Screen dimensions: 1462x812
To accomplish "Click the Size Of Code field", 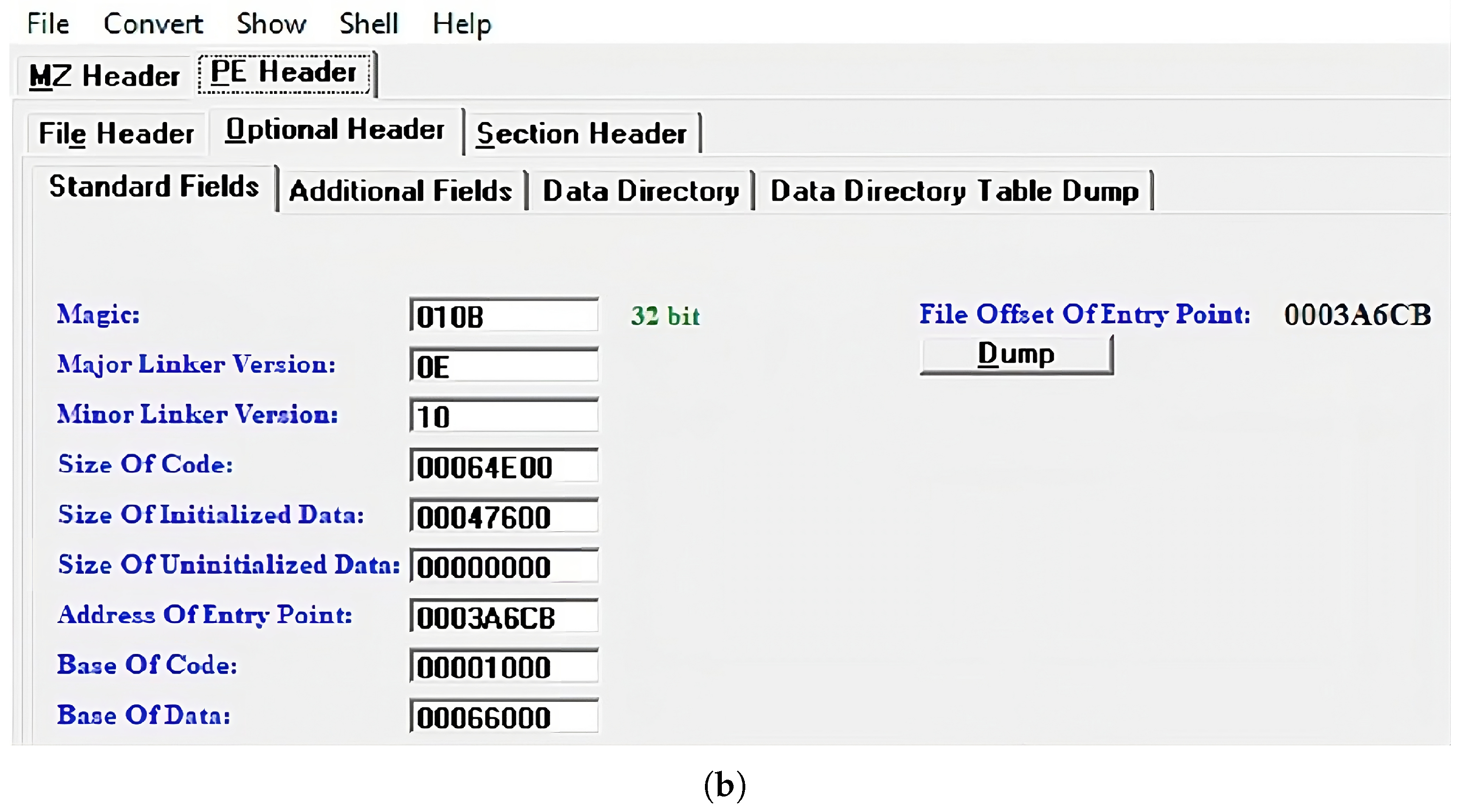I will (x=504, y=466).
